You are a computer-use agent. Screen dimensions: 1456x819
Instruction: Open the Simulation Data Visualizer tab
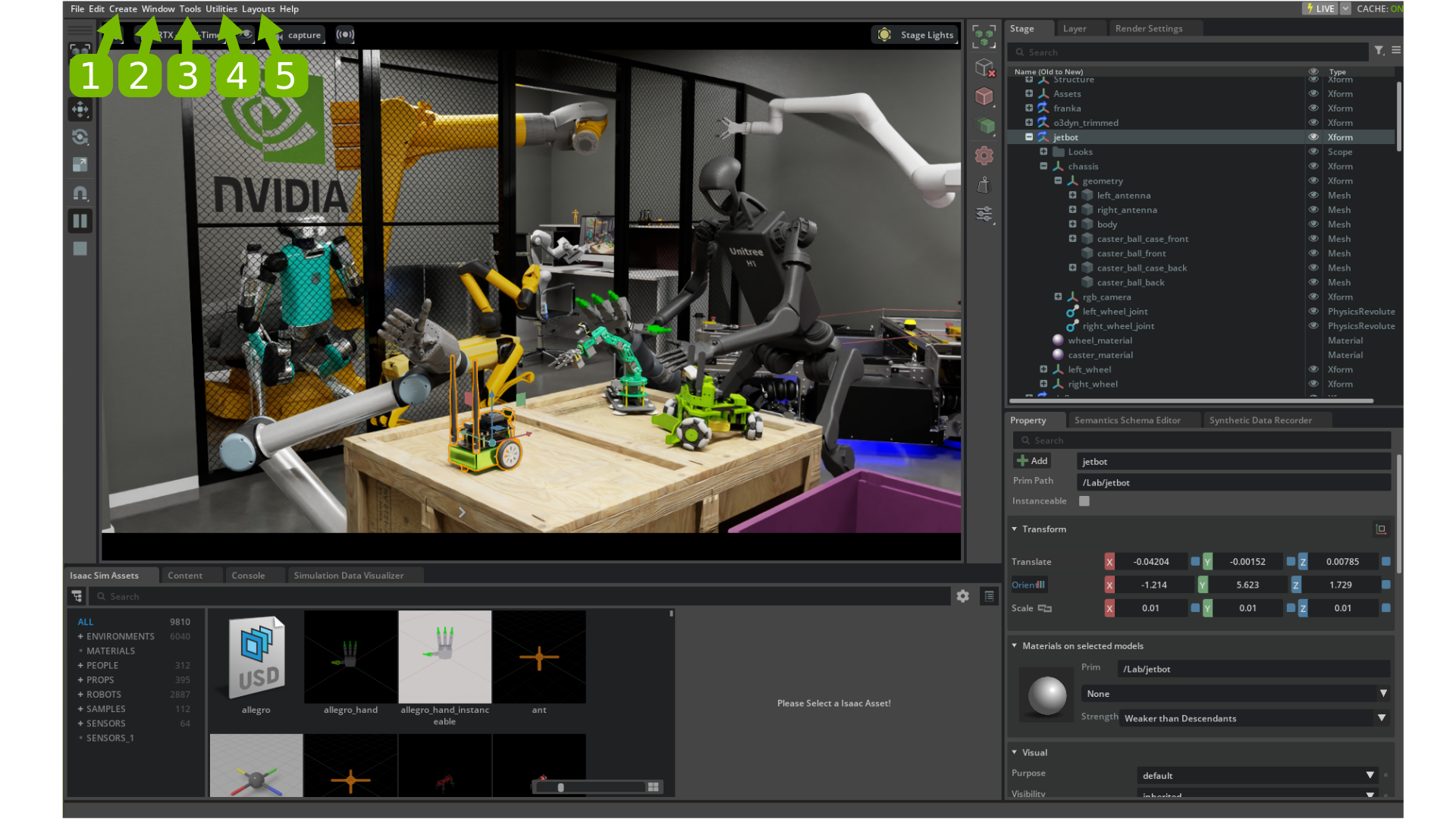[348, 575]
